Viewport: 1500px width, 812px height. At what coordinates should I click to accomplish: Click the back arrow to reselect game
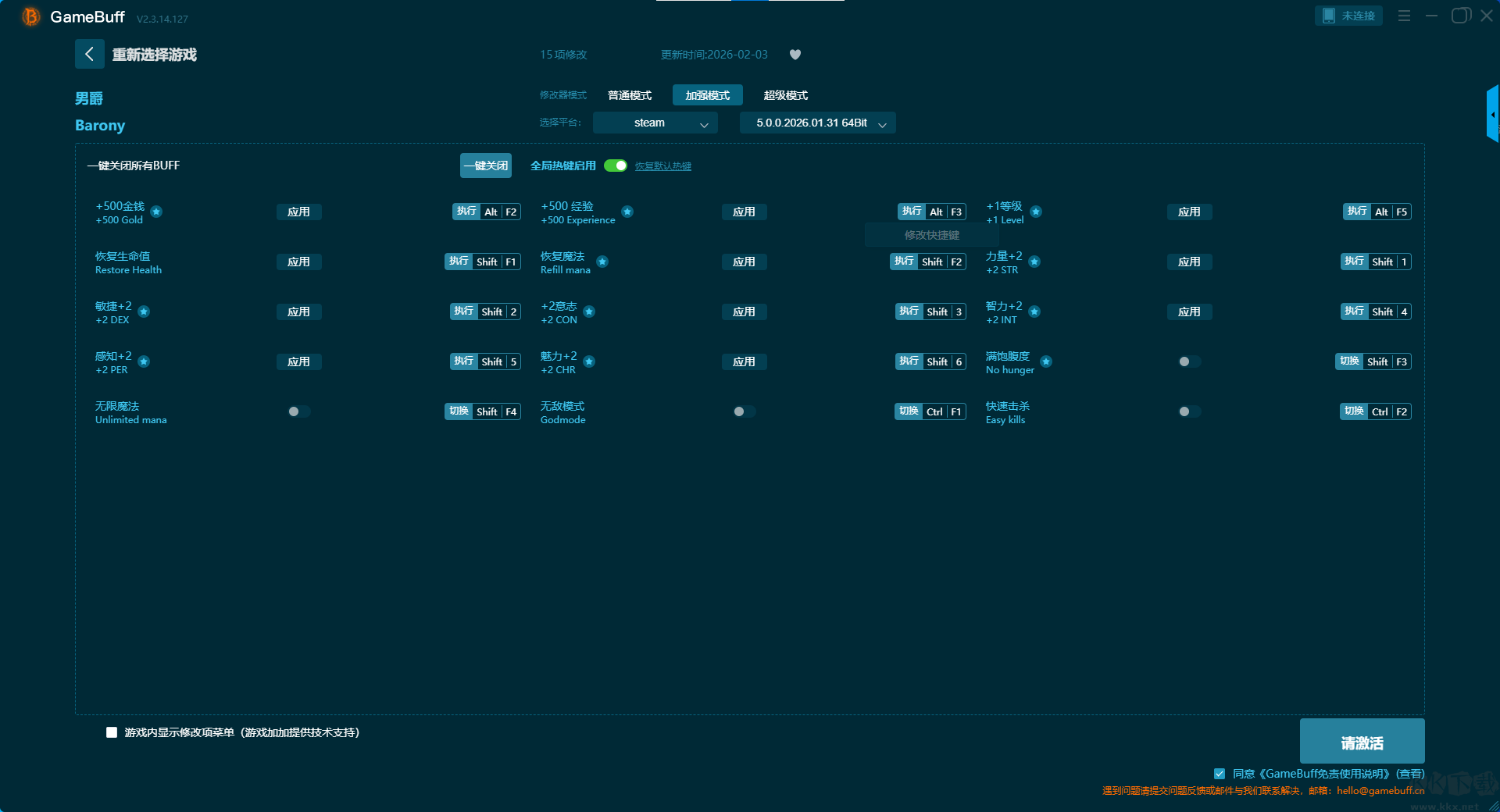pyautogui.click(x=89, y=54)
